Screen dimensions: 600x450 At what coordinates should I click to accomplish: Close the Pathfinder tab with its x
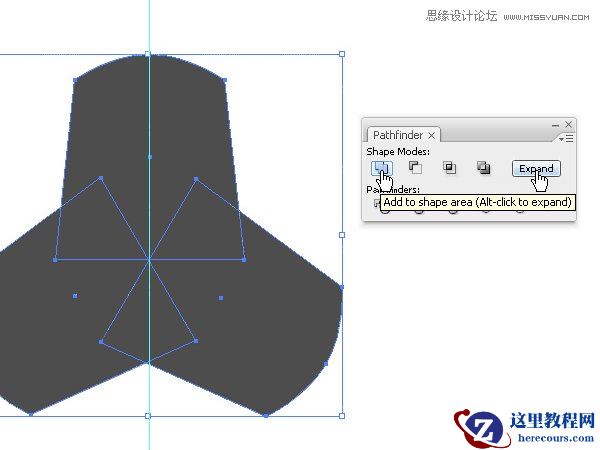coord(431,135)
